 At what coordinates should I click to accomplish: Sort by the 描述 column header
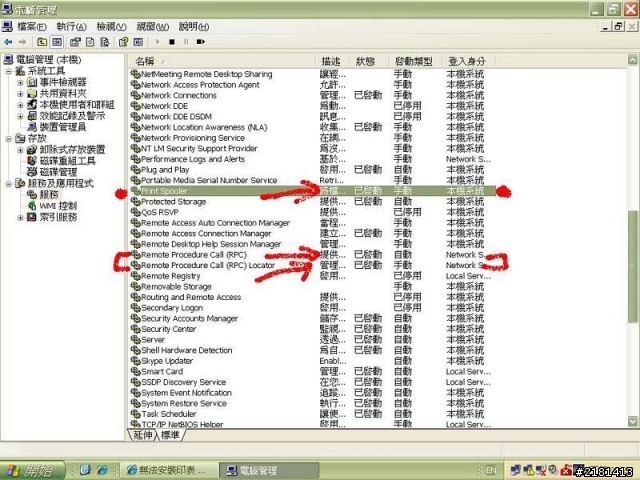click(x=333, y=62)
